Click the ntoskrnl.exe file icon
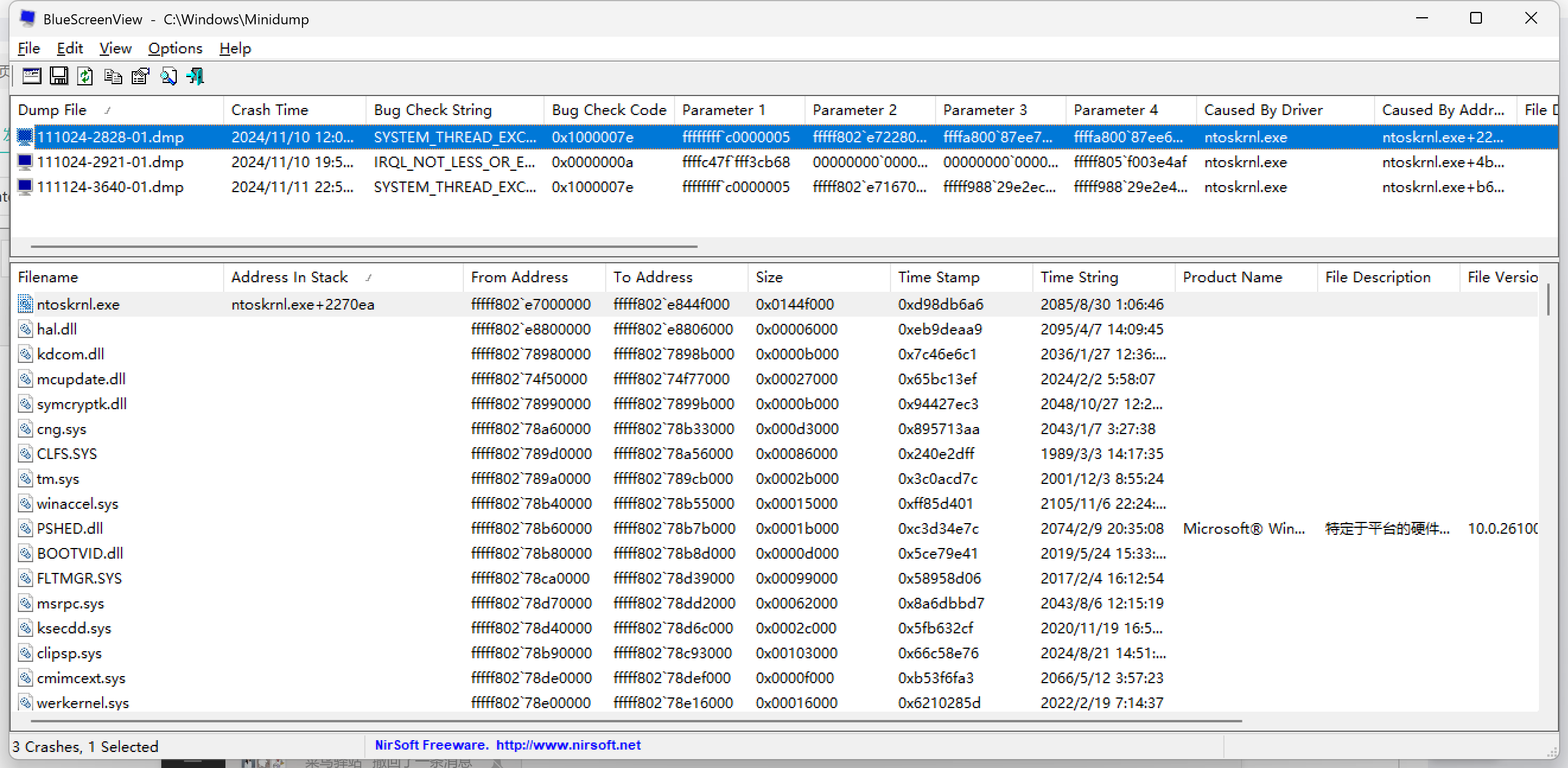 click(x=25, y=304)
